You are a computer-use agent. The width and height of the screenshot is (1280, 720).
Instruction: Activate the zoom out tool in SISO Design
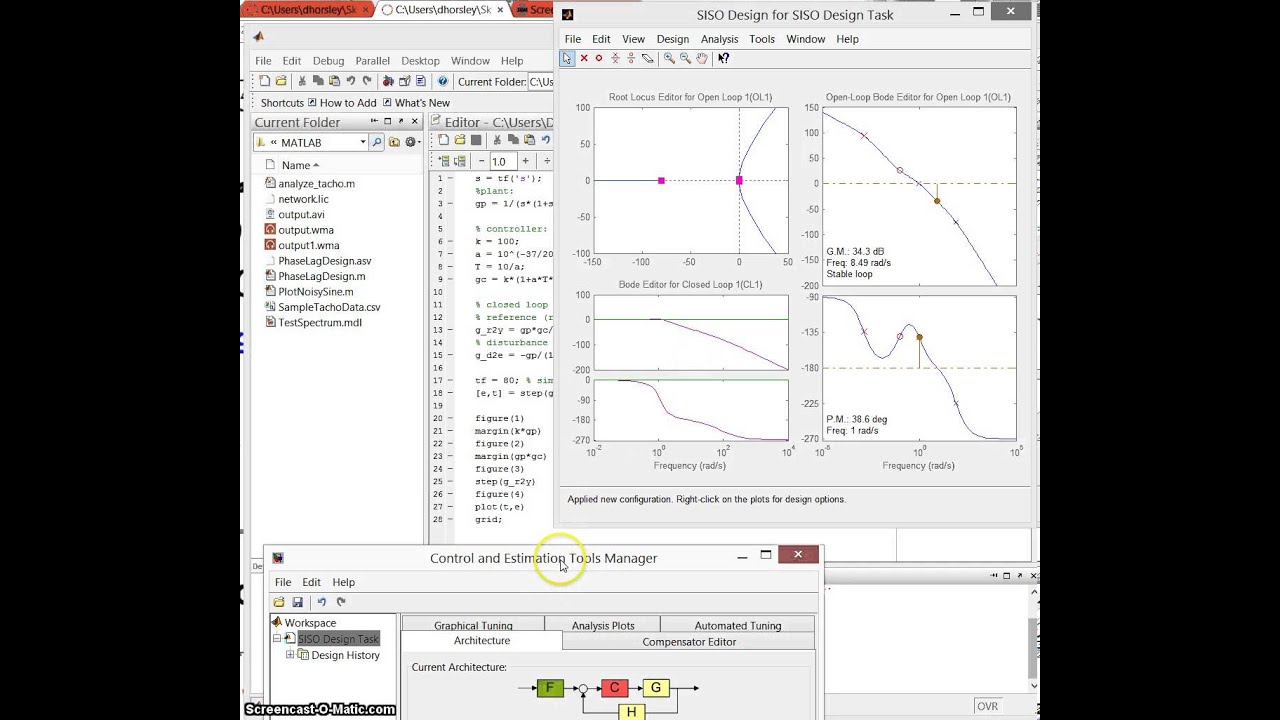(x=685, y=58)
